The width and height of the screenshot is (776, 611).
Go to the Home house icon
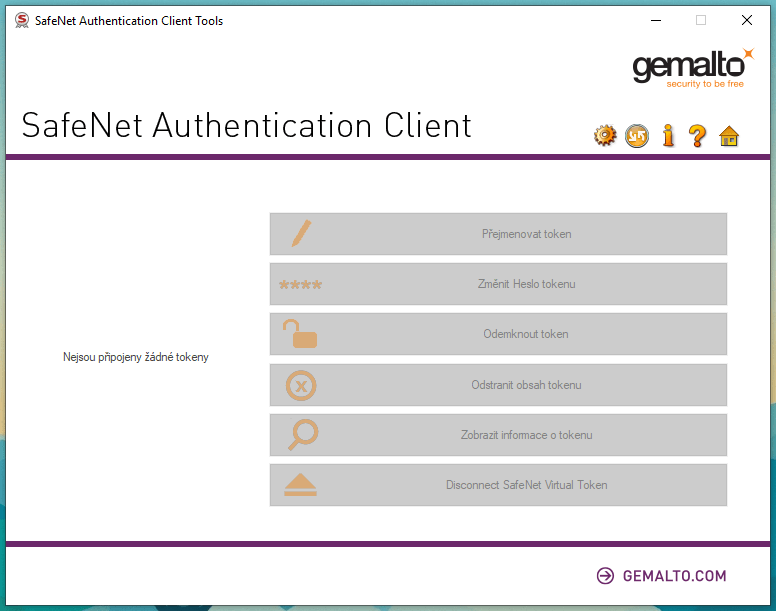point(729,136)
